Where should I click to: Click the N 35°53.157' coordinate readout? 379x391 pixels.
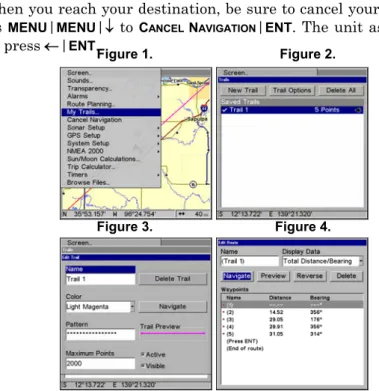click(85, 214)
